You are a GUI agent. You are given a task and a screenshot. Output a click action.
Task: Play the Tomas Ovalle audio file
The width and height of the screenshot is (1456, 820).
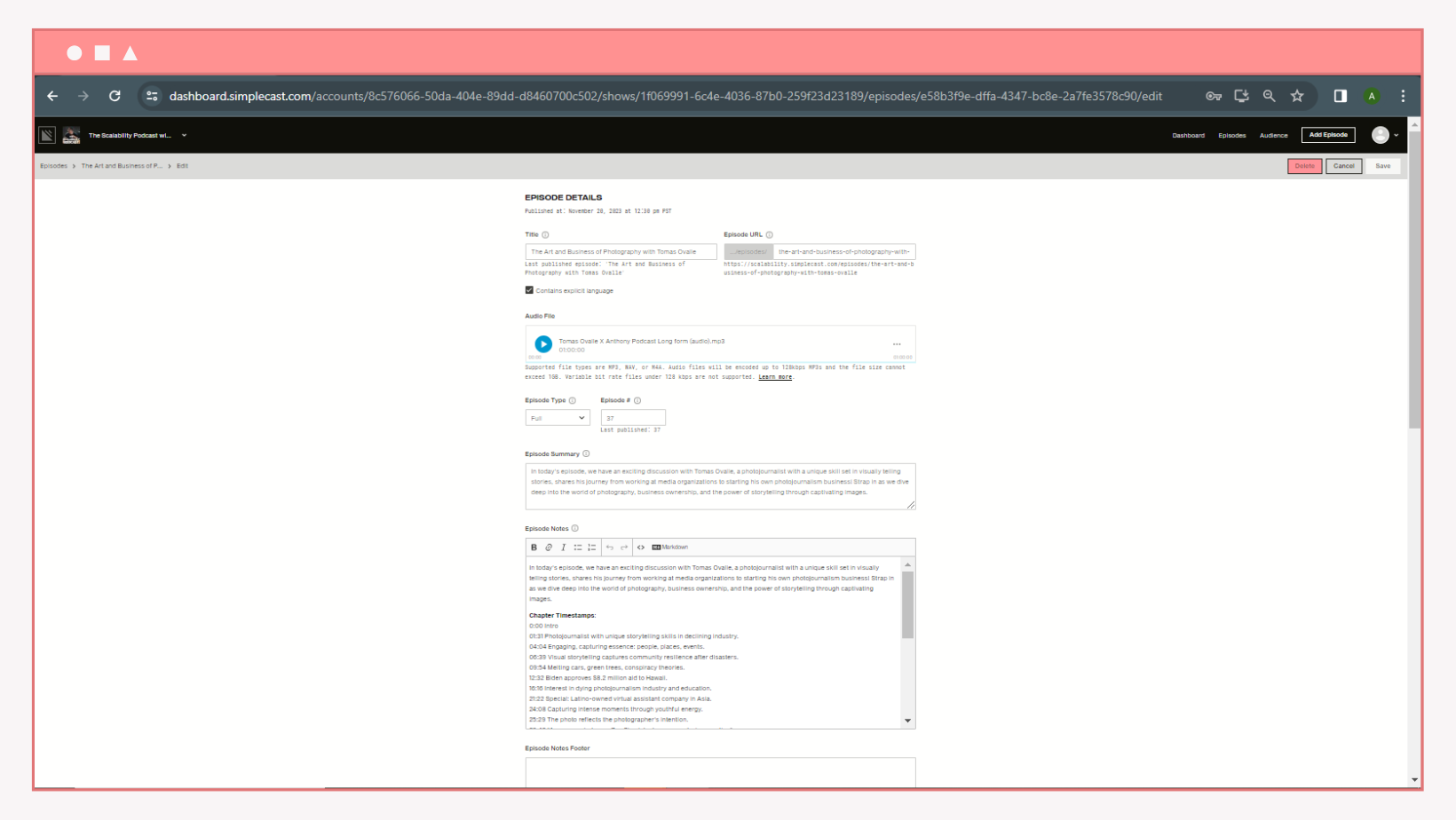pyautogui.click(x=543, y=344)
